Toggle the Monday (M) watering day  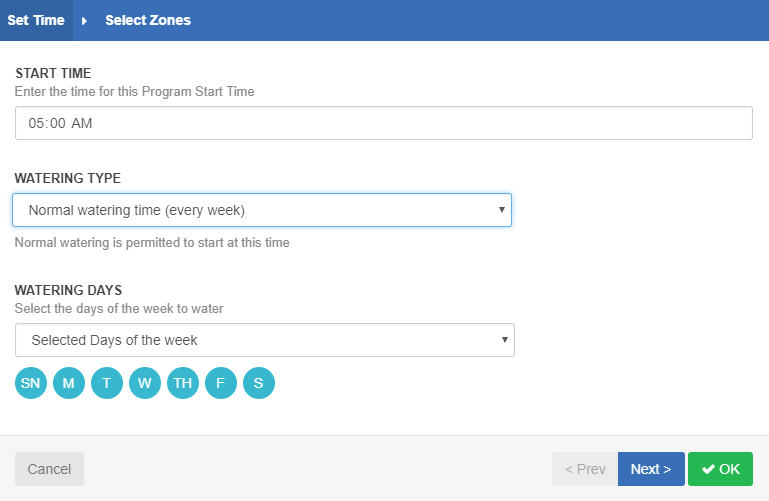coord(69,383)
